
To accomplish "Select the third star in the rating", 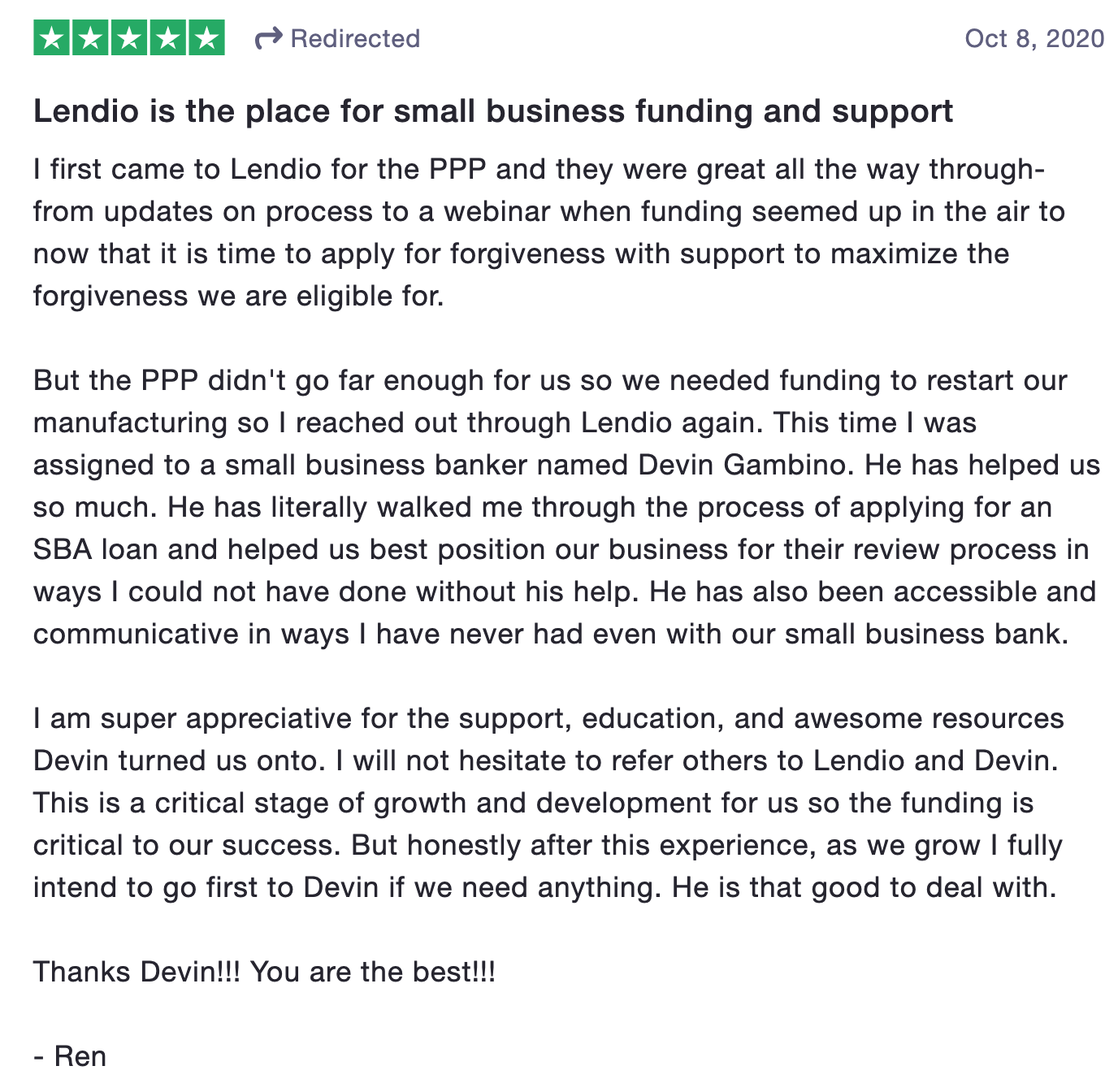I will (129, 38).
